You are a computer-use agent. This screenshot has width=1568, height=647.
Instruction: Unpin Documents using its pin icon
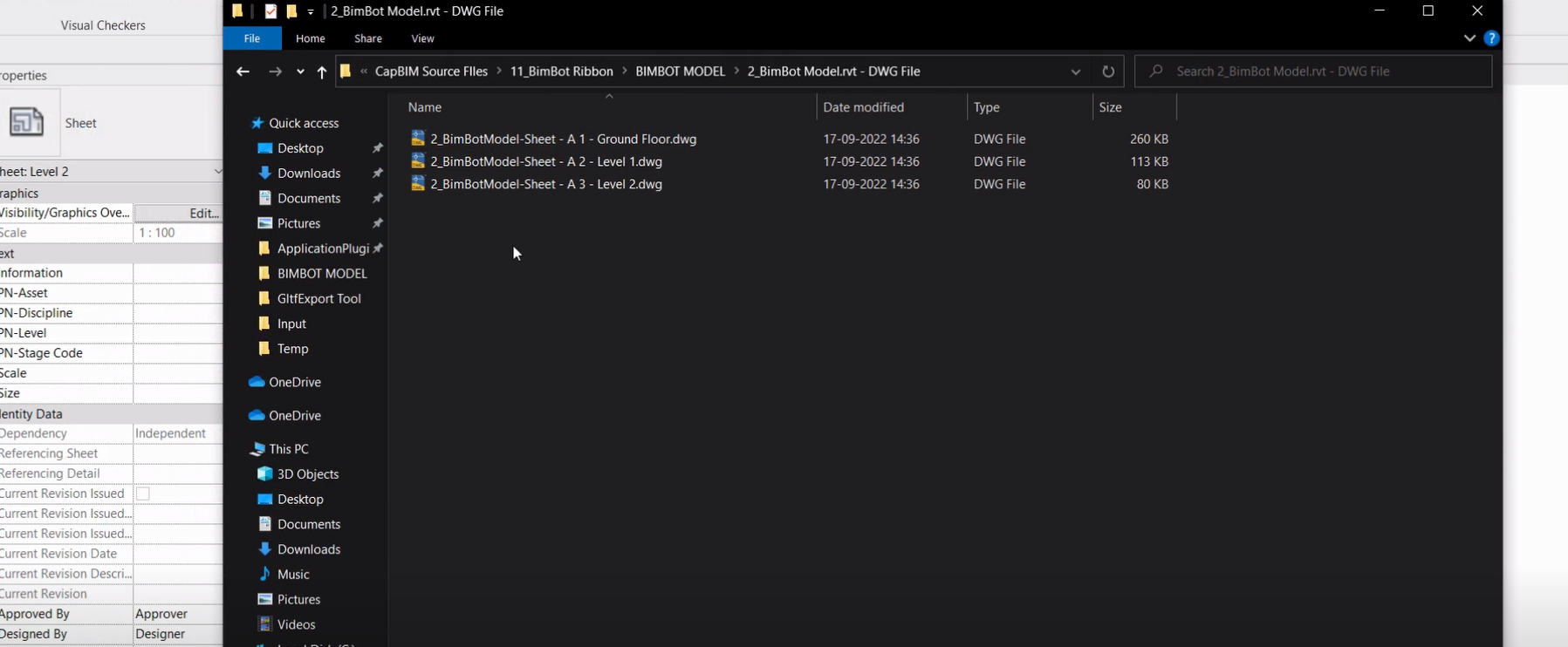point(378,199)
